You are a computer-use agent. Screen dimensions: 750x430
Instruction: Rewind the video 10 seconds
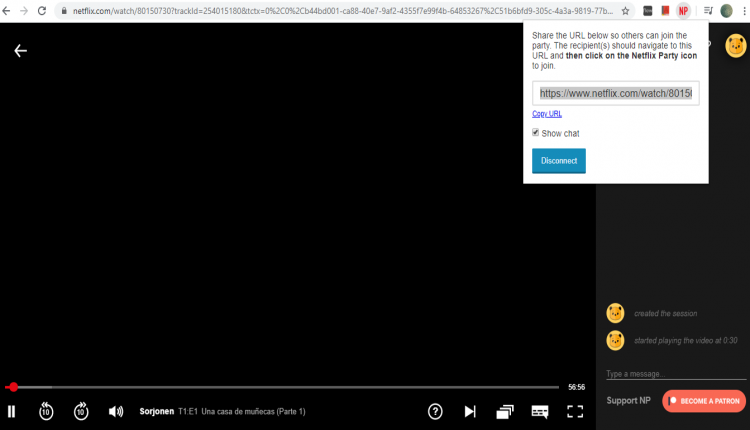46,411
